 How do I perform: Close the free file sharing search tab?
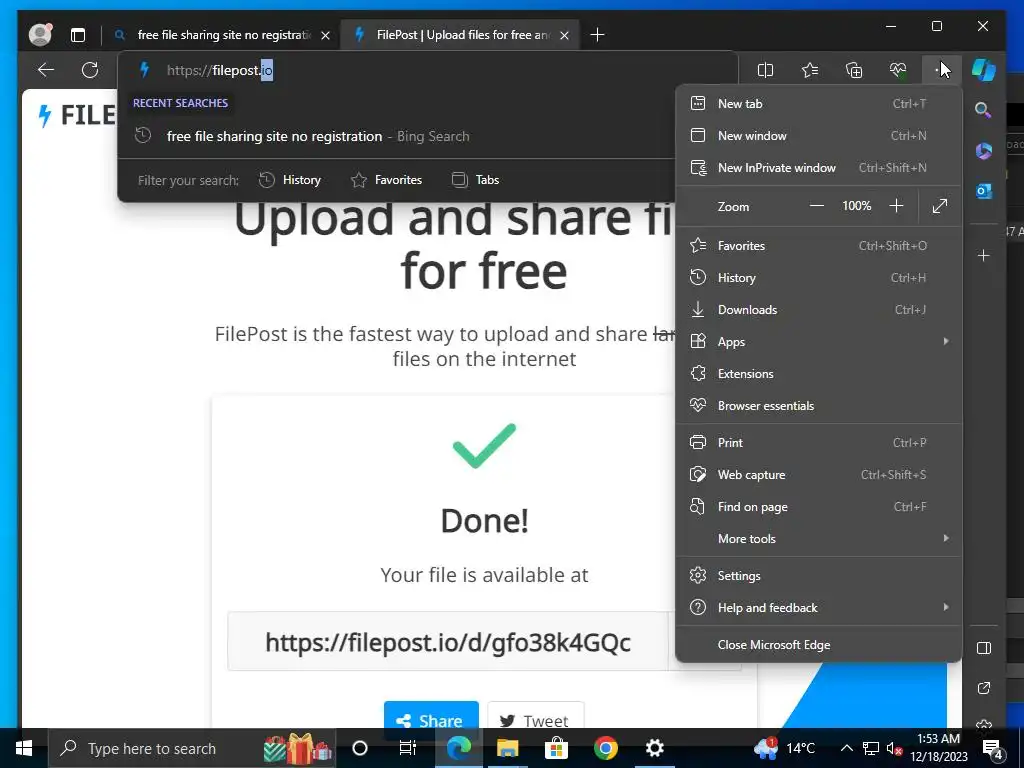325,35
